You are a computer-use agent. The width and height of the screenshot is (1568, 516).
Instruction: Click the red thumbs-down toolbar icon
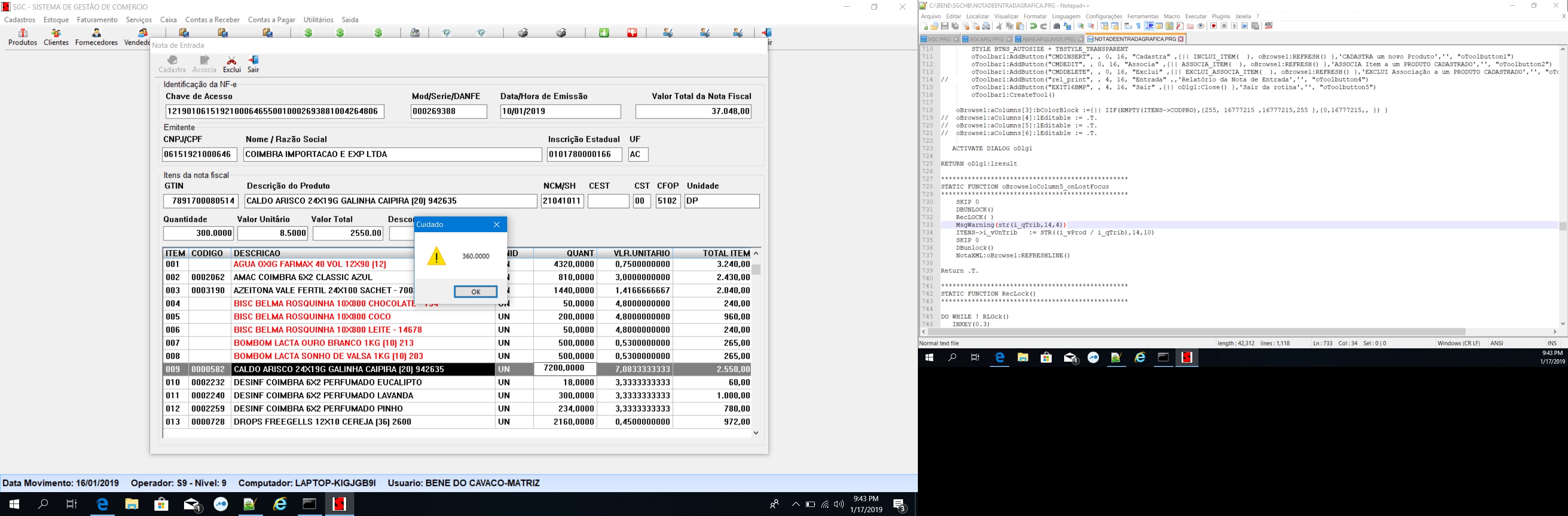tap(632, 33)
